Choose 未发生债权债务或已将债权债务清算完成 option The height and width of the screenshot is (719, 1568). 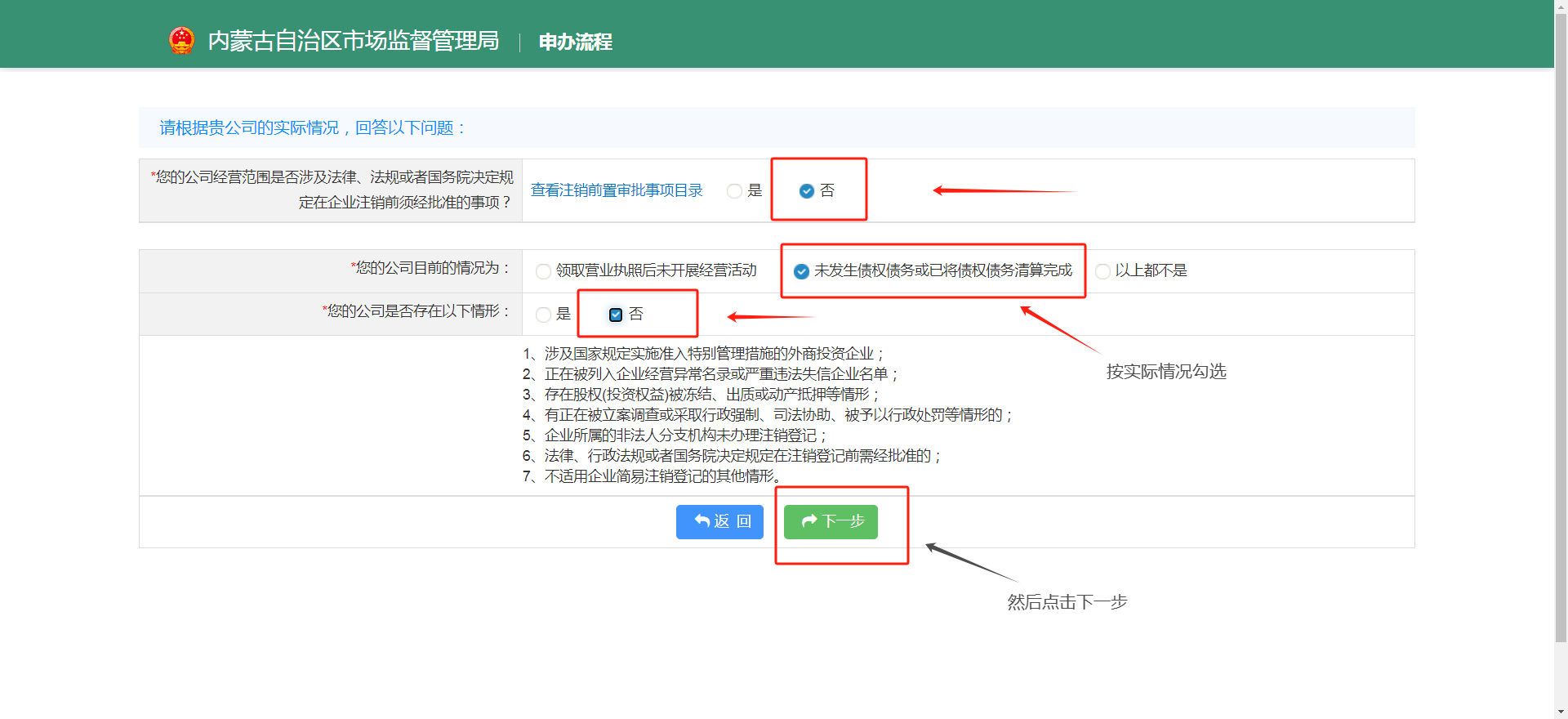pyautogui.click(x=802, y=271)
